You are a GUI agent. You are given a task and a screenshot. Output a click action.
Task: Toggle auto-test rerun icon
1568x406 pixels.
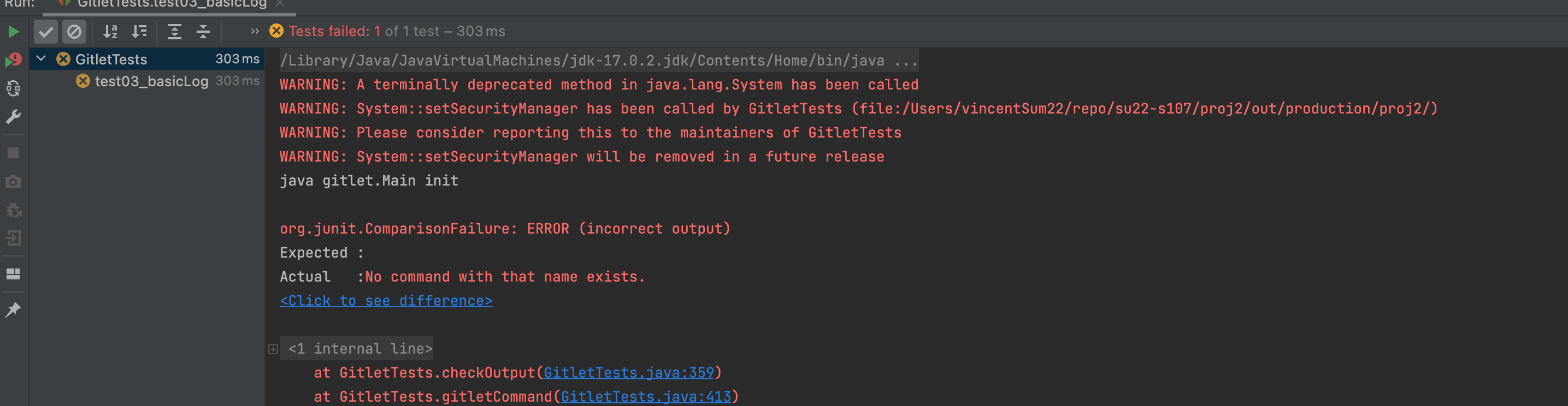pos(14,89)
